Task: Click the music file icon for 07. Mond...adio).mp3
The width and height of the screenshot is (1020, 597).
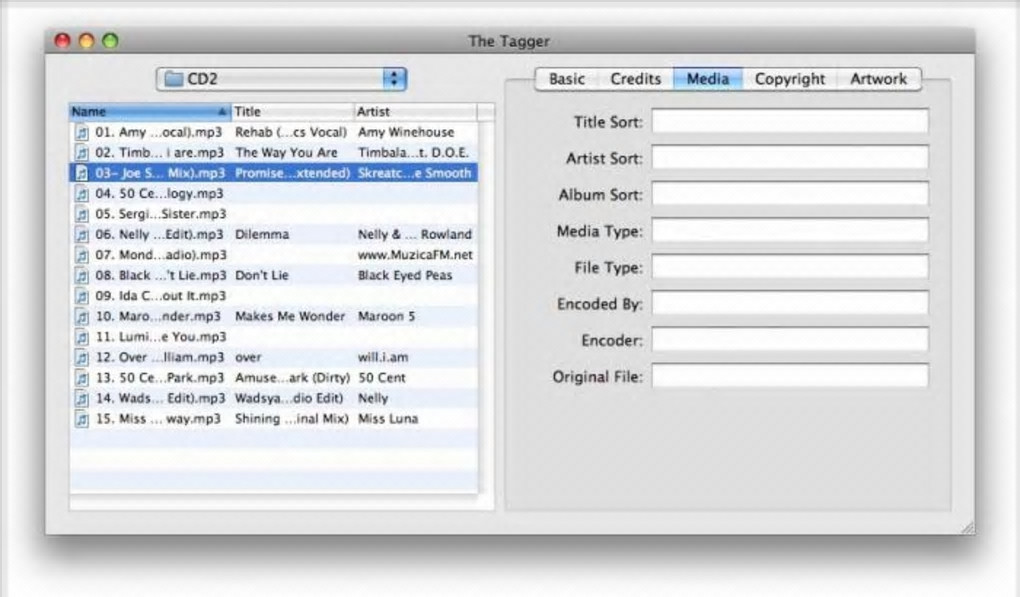Action: pyautogui.click(x=82, y=256)
